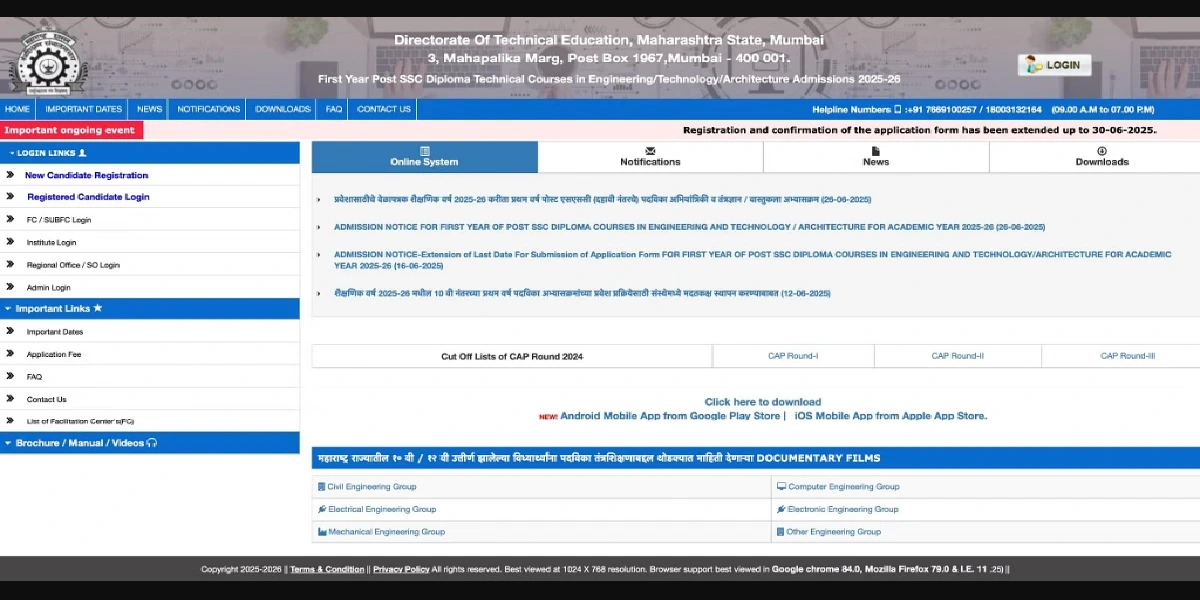Open Electrical Engineering Group documentary
Image resolution: width=1200 pixels, height=605 pixels.
point(382,509)
